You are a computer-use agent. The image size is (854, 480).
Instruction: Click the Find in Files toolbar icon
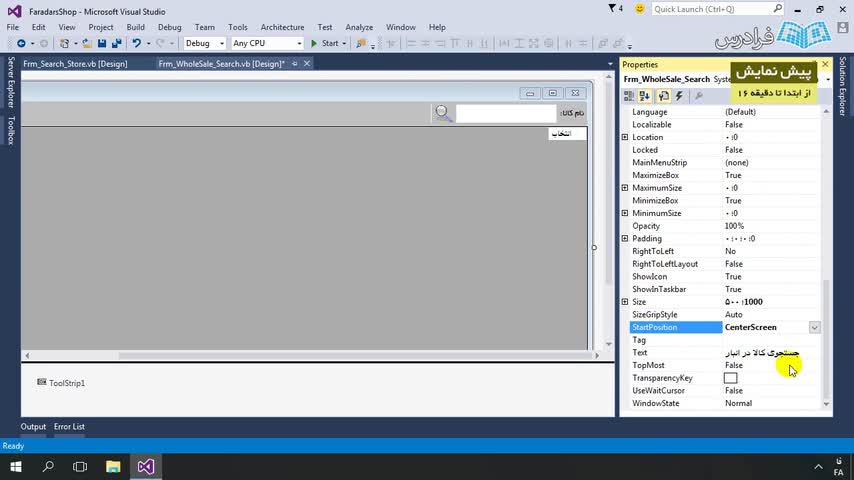point(361,44)
